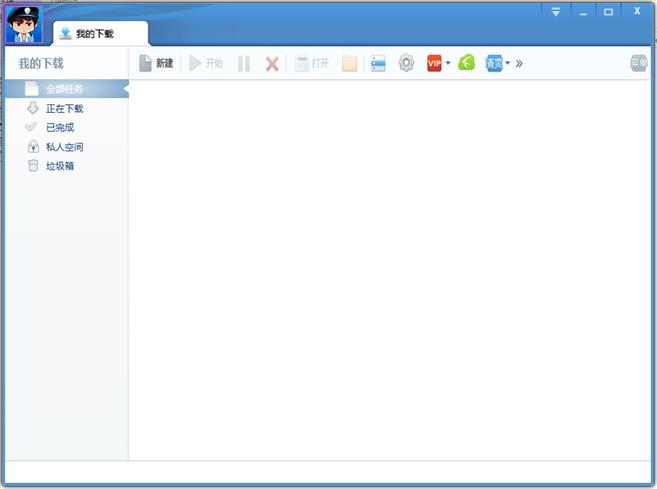
Task: Select 全部任务 in the sidebar
Action: point(67,89)
